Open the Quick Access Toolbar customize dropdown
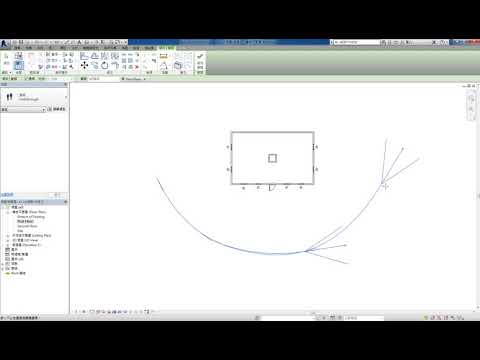The width and height of the screenshot is (480, 360). tap(126, 42)
